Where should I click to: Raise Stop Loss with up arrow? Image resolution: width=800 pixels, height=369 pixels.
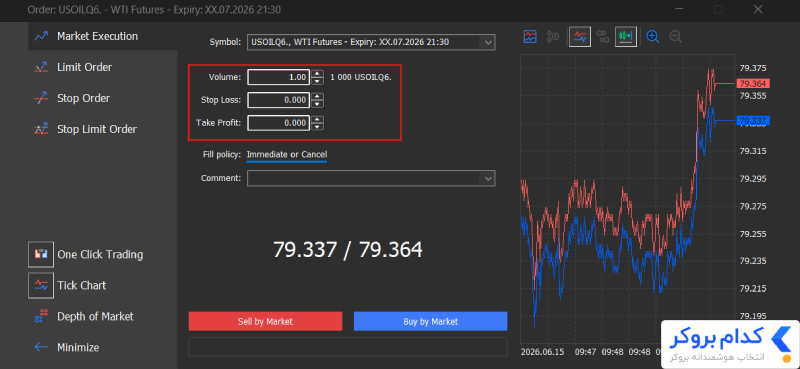317,96
